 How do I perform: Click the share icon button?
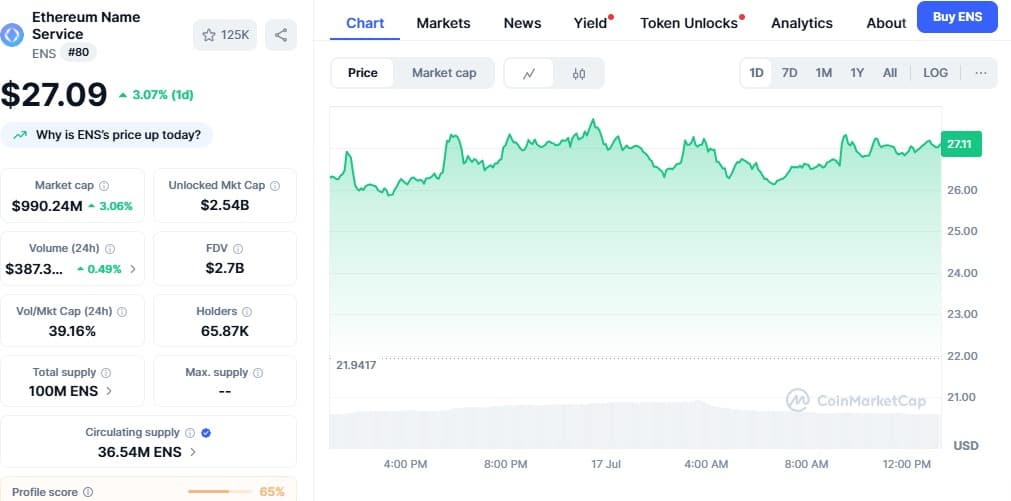pyautogui.click(x=280, y=35)
